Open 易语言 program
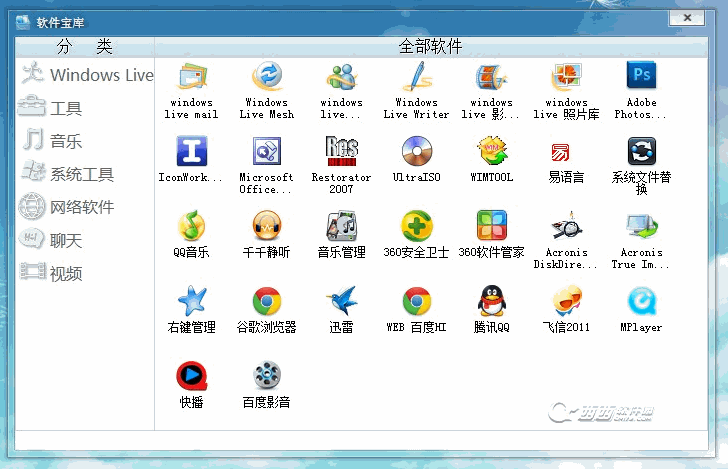Screen dimensions: 728x469 (x=560, y=152)
